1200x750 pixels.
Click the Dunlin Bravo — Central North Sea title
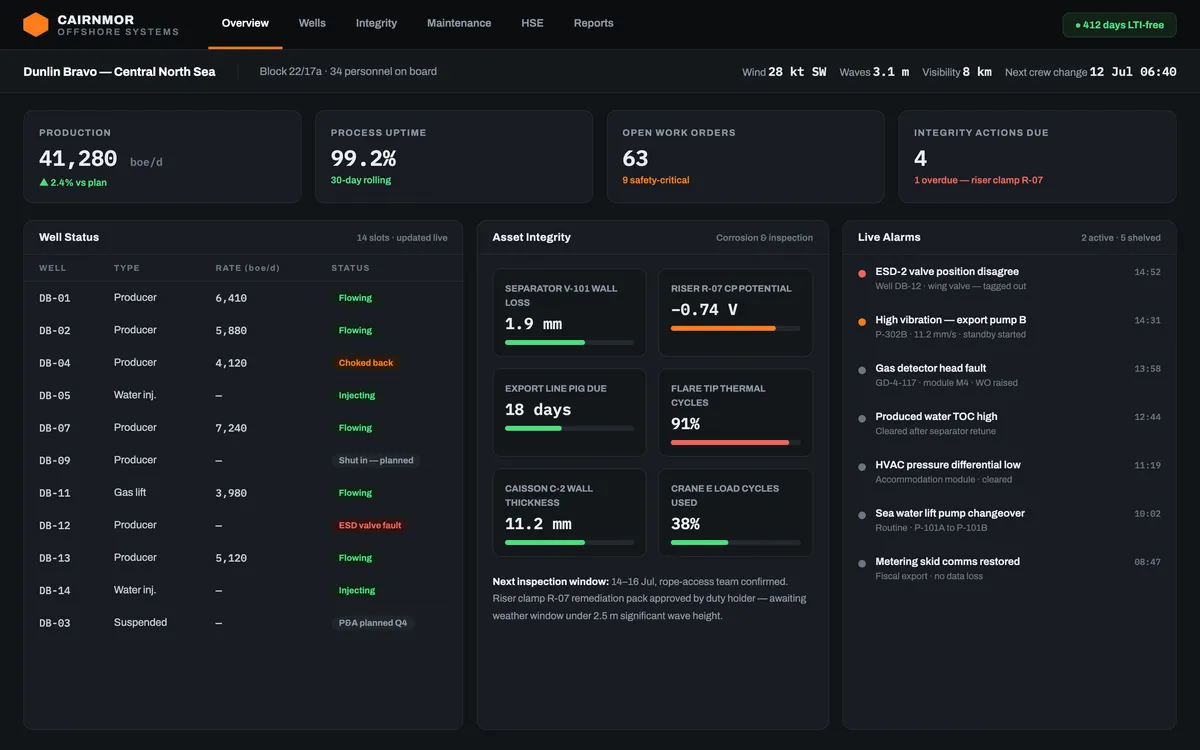click(119, 71)
